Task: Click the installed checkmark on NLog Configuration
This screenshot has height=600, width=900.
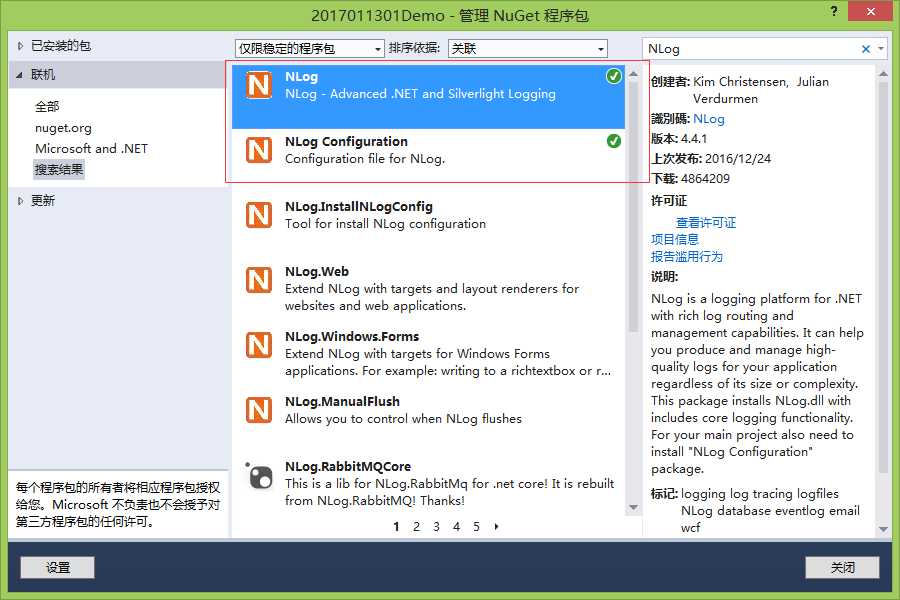Action: (614, 141)
